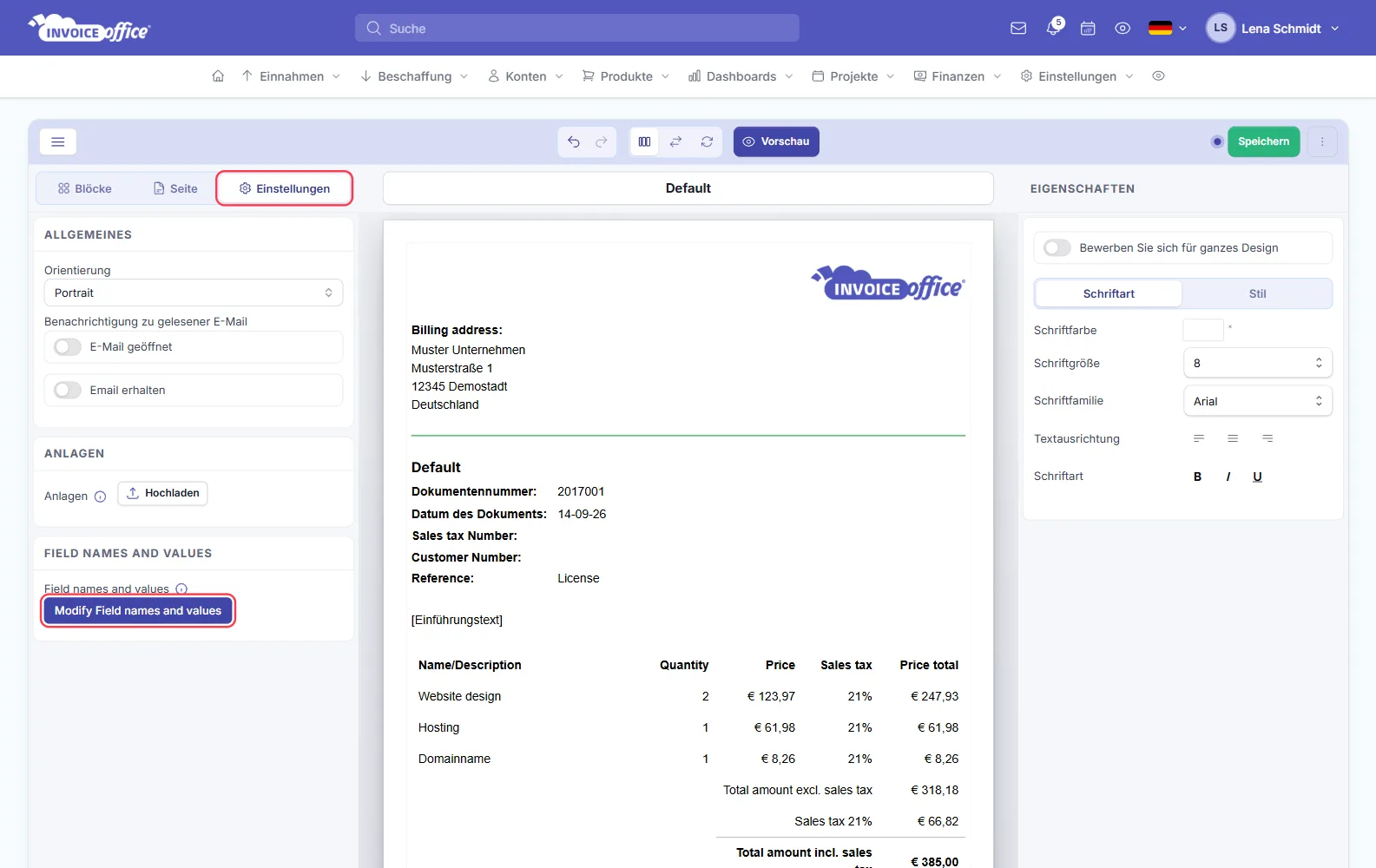Click the eye icon after Einstellungen menu
This screenshot has height=868, width=1376.
(1158, 76)
